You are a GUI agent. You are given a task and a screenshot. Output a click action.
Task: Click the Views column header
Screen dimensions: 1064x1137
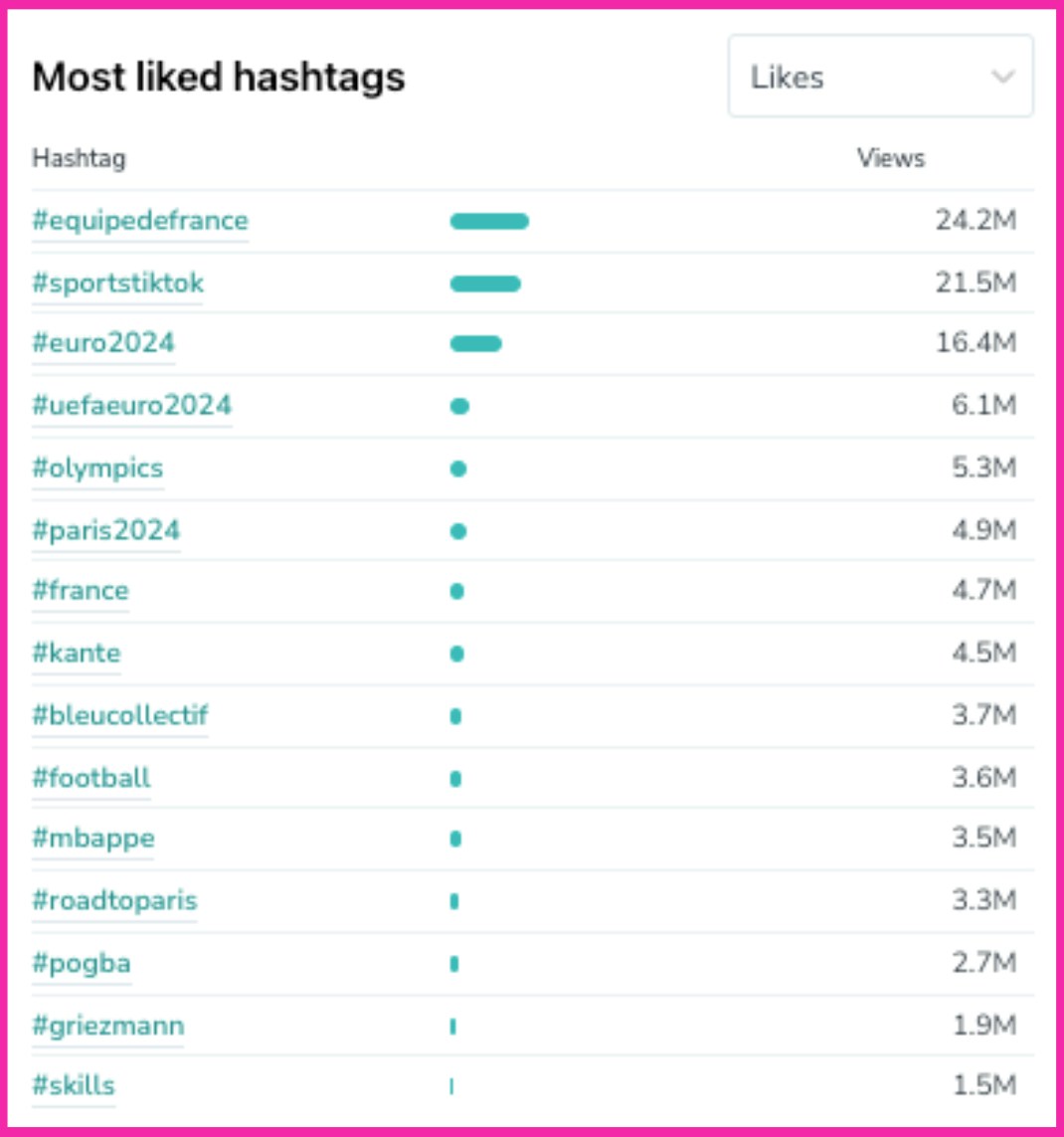890,158
